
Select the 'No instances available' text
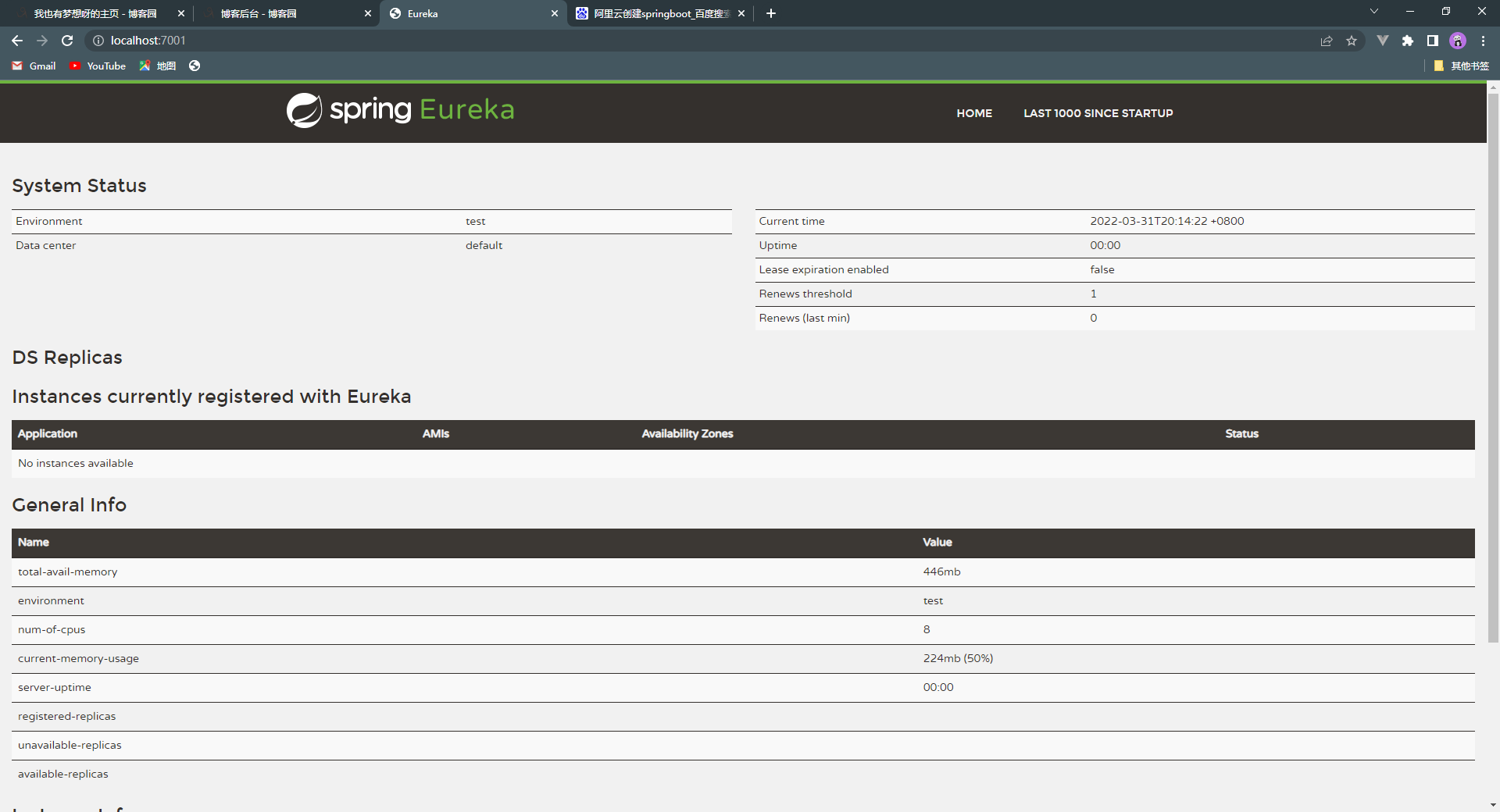point(76,464)
